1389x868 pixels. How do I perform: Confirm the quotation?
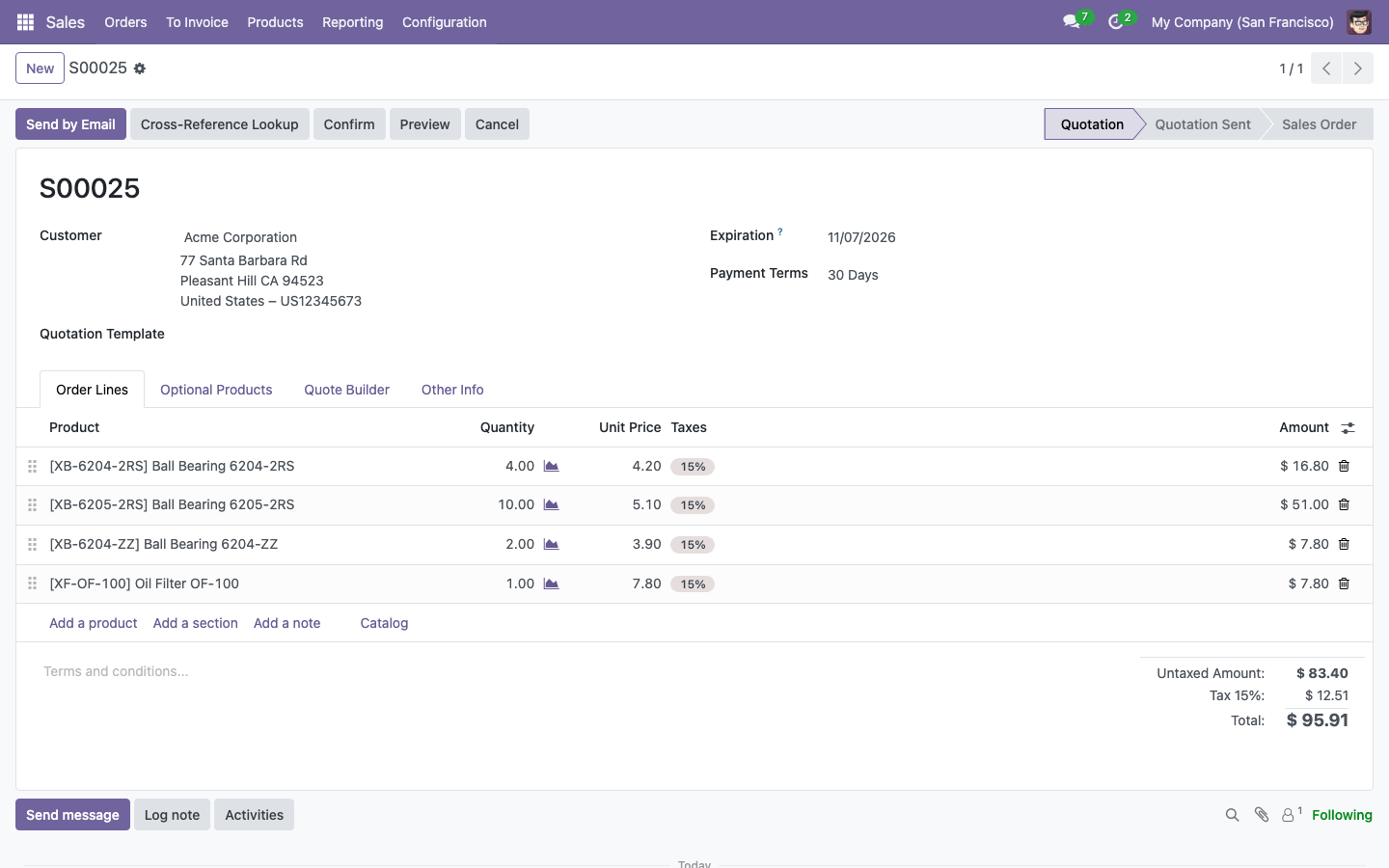(x=349, y=124)
